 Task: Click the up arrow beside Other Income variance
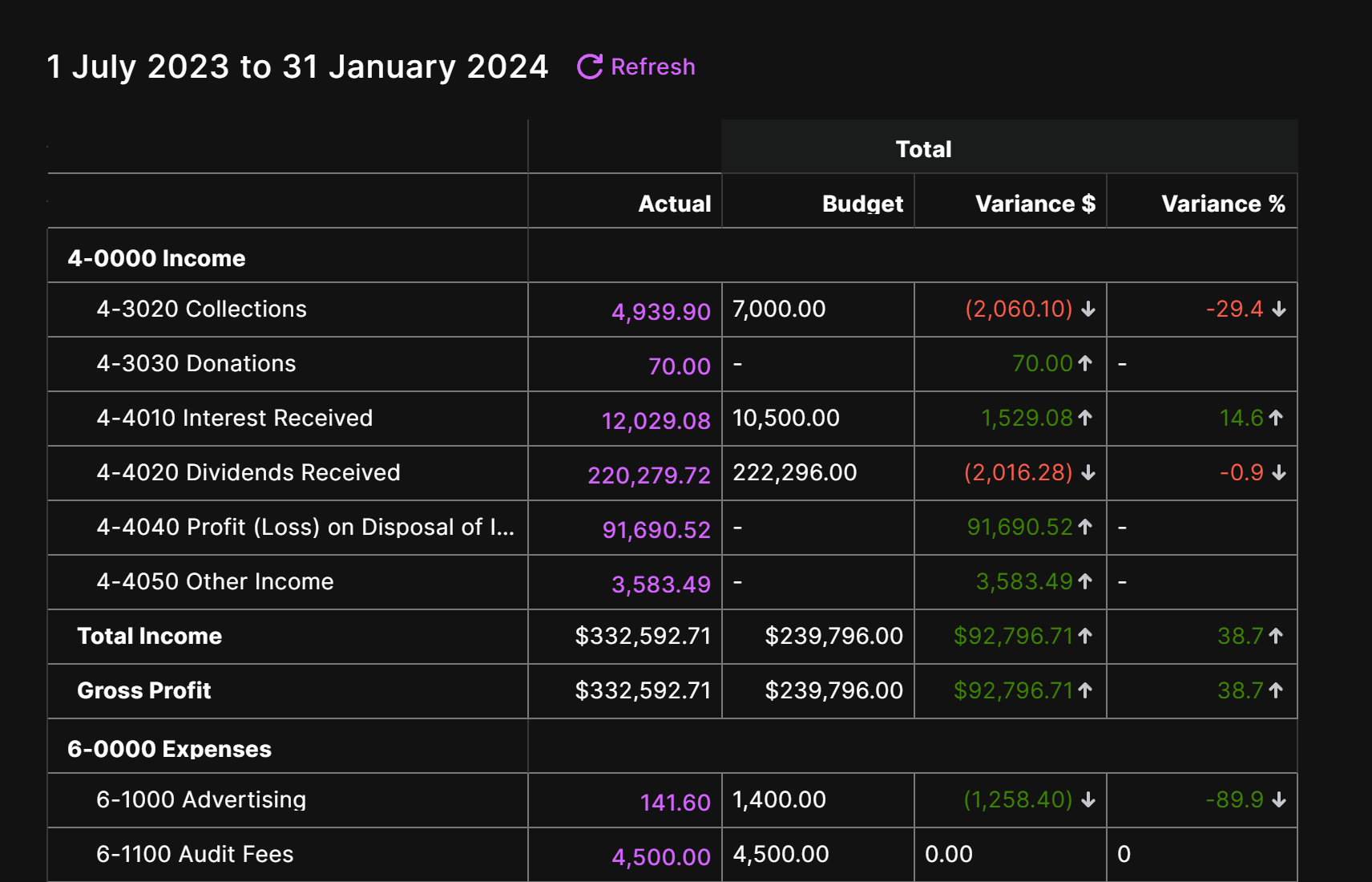click(1084, 581)
